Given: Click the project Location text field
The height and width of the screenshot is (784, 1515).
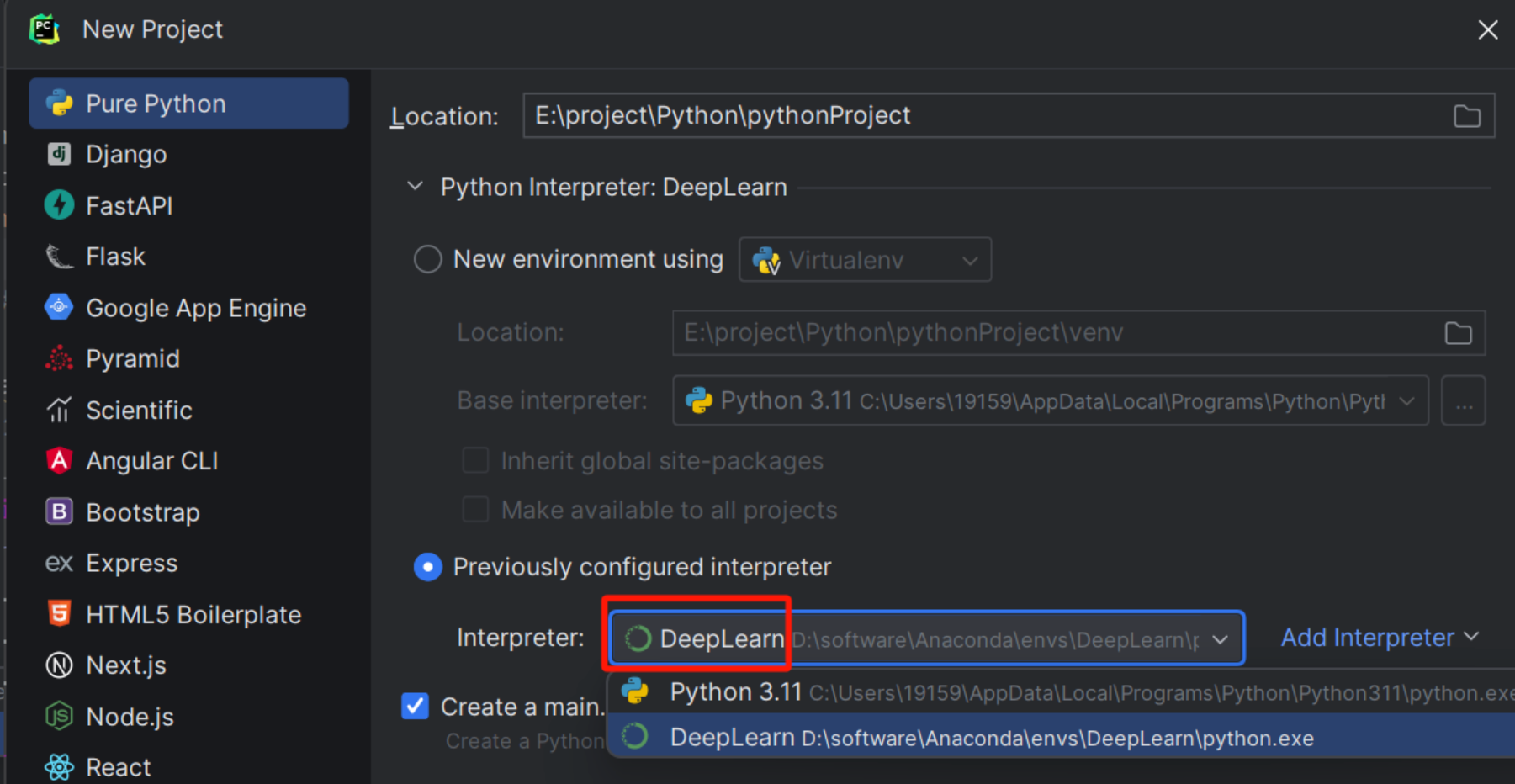Looking at the screenshot, I should click(984, 116).
